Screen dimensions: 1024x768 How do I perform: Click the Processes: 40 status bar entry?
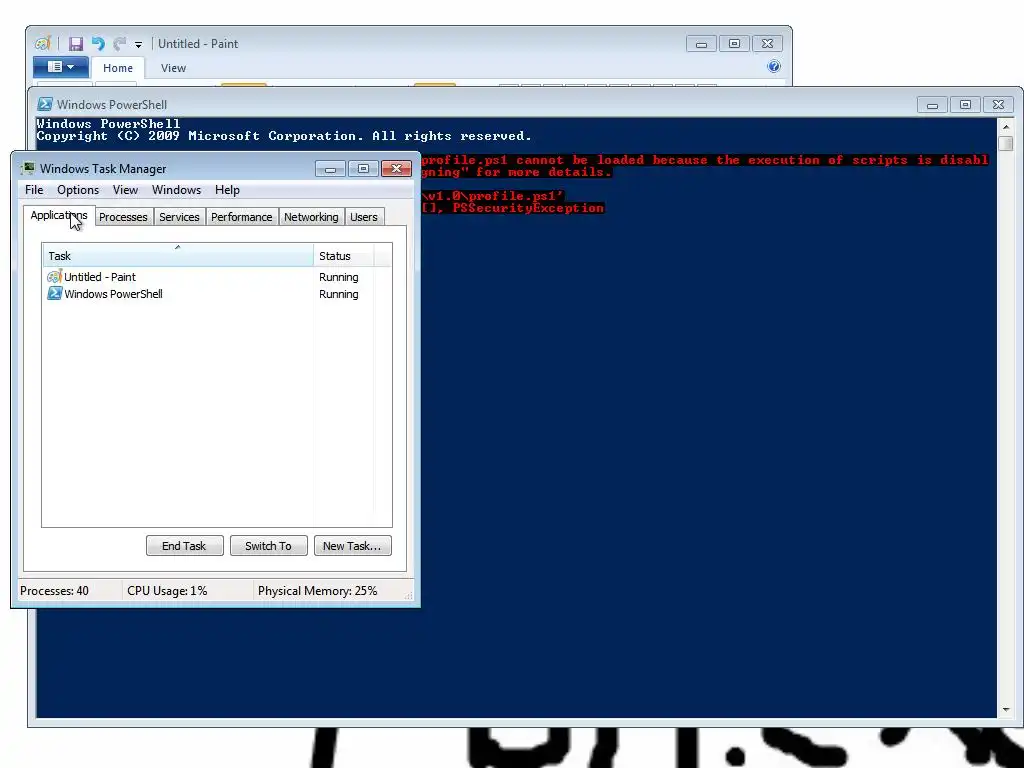[54, 591]
